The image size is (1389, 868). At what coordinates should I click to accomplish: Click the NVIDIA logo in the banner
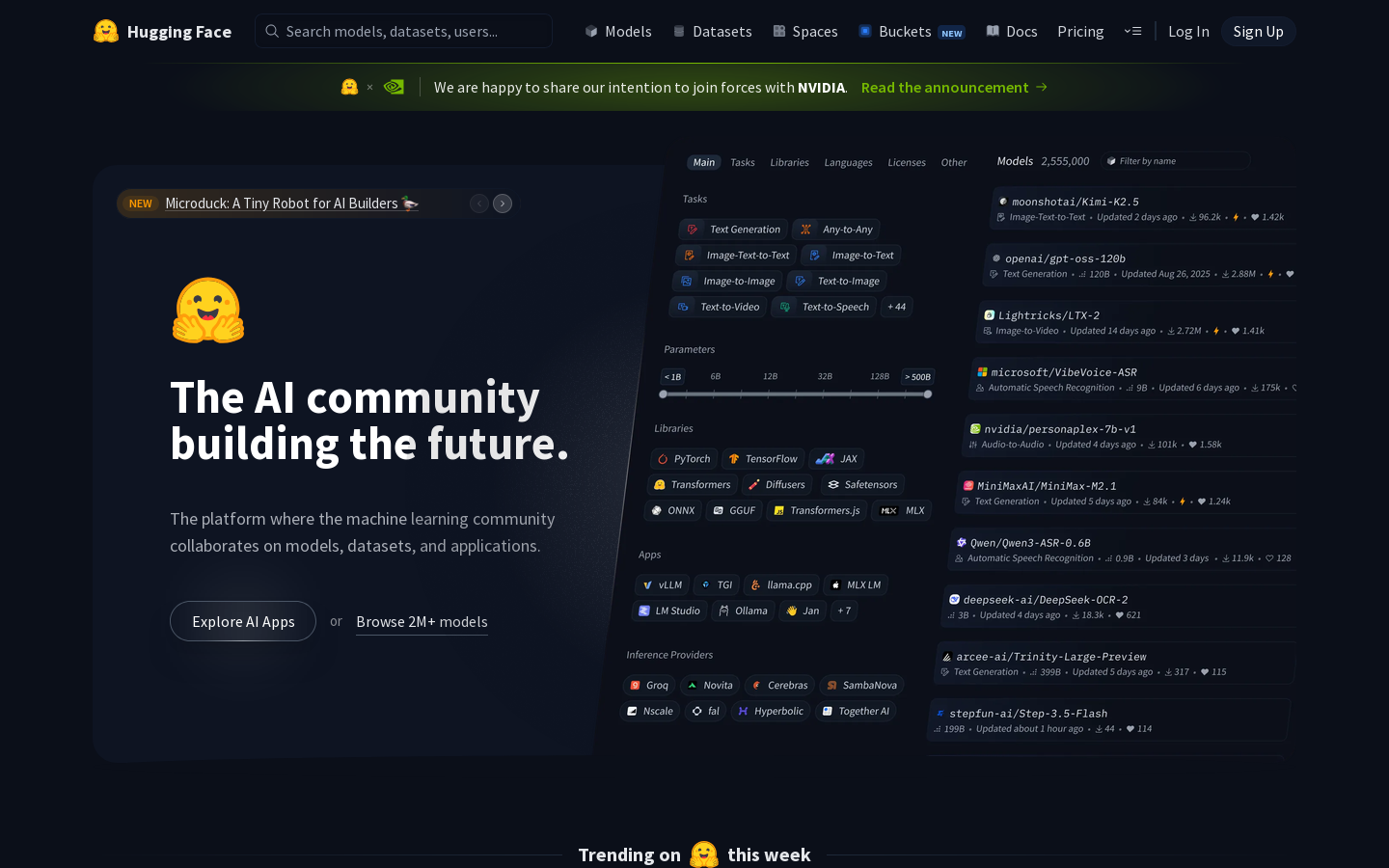394,87
